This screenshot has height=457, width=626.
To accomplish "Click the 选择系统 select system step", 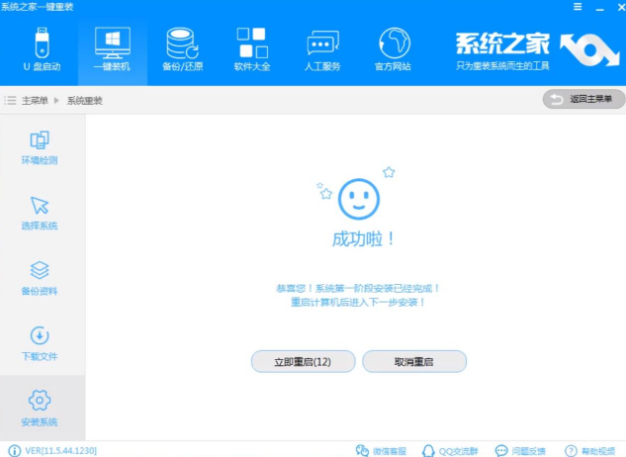I will coord(40,212).
